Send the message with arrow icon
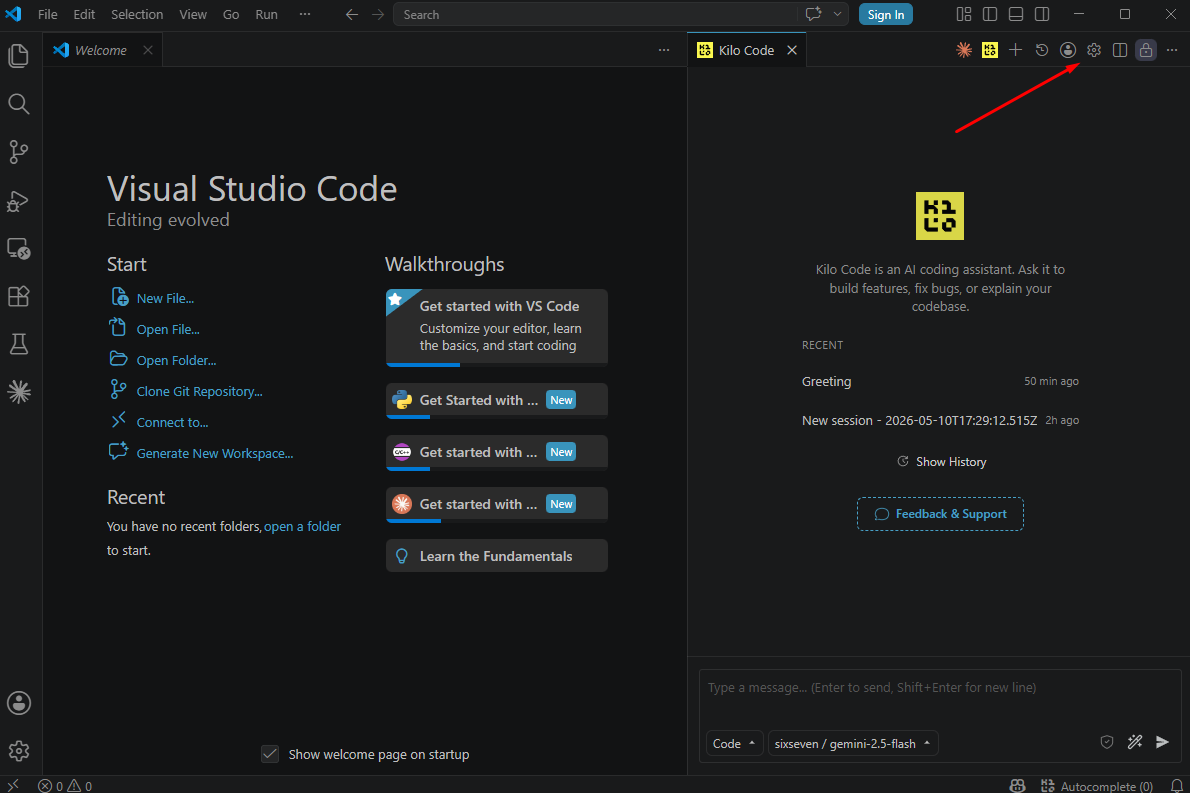 point(1162,742)
